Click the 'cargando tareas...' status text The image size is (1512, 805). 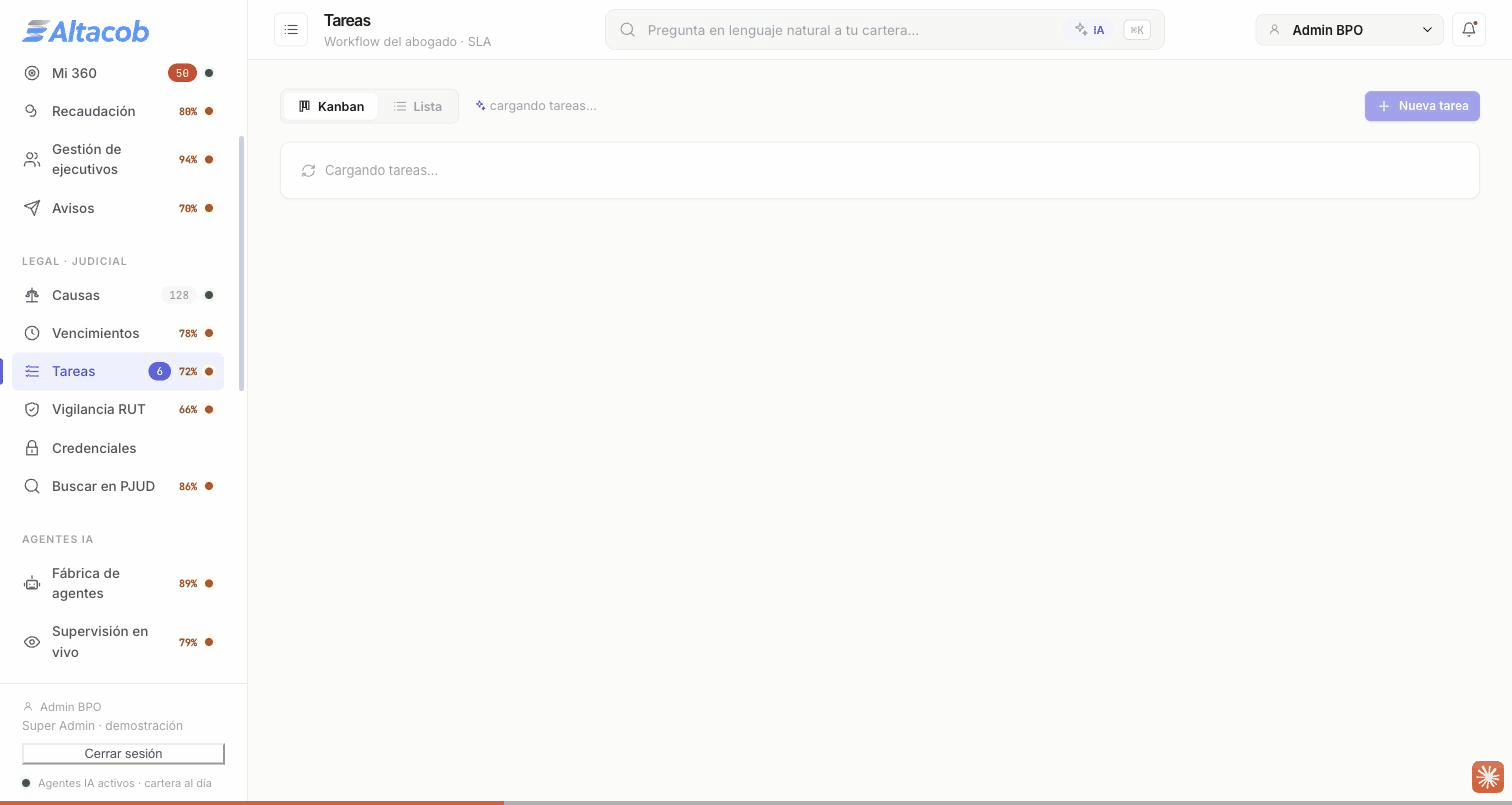click(543, 106)
